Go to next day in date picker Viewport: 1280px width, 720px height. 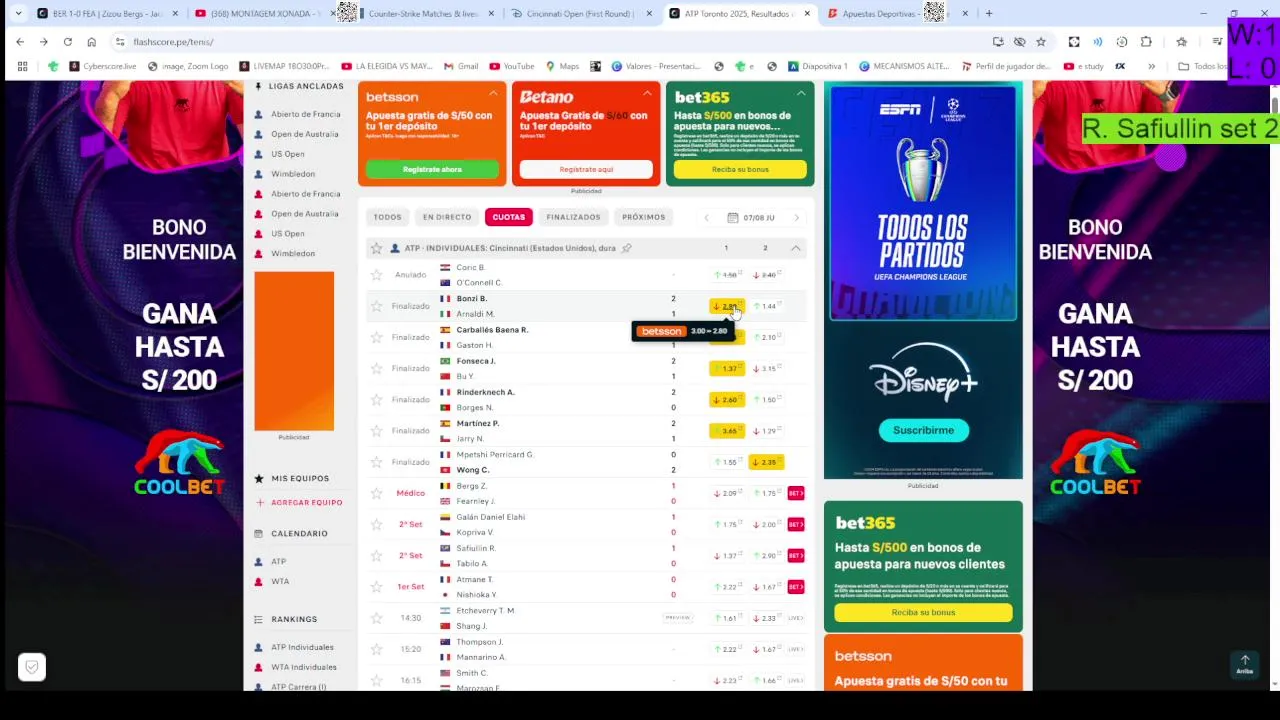[797, 217]
